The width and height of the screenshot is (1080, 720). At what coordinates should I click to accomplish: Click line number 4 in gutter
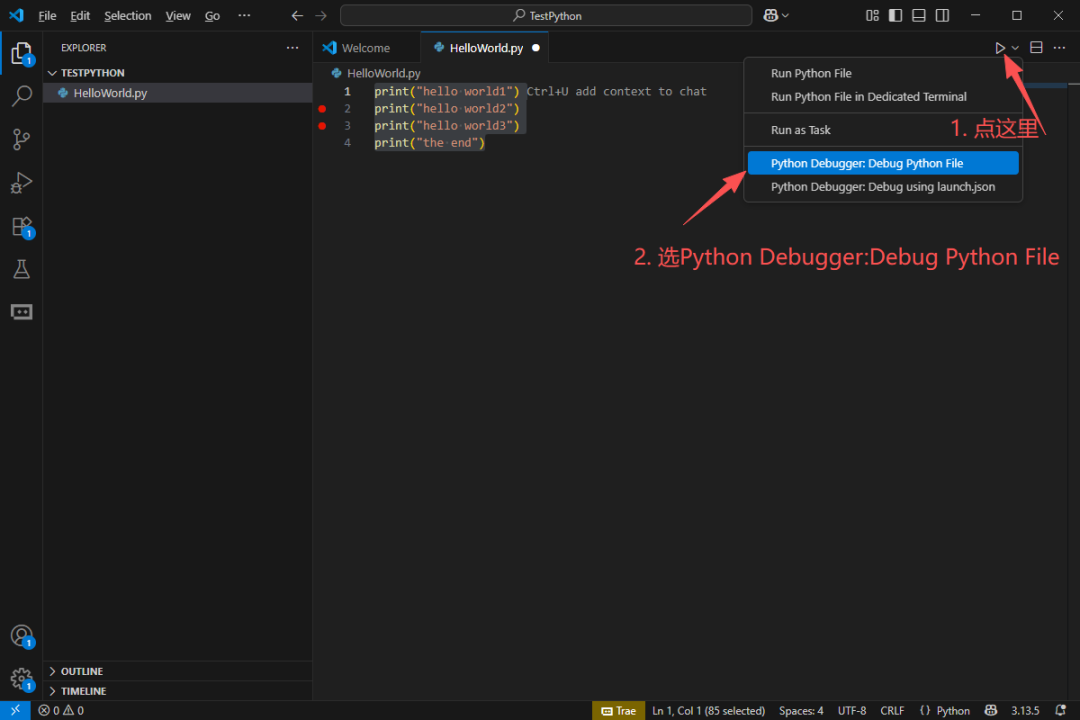pyautogui.click(x=347, y=143)
